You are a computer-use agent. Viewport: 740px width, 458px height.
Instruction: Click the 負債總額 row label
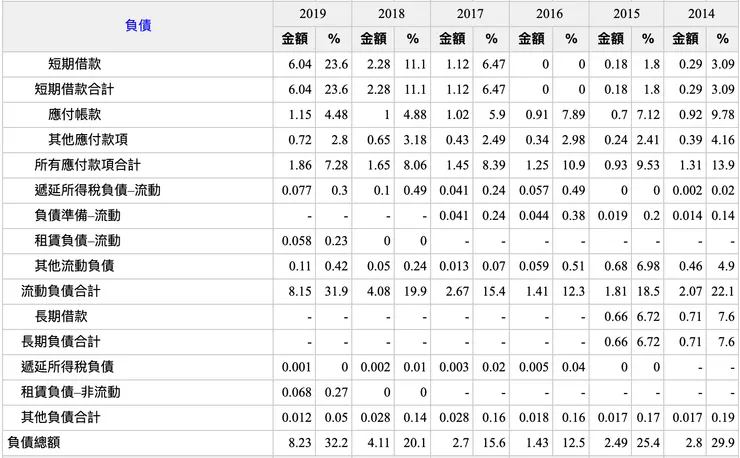(x=34, y=443)
